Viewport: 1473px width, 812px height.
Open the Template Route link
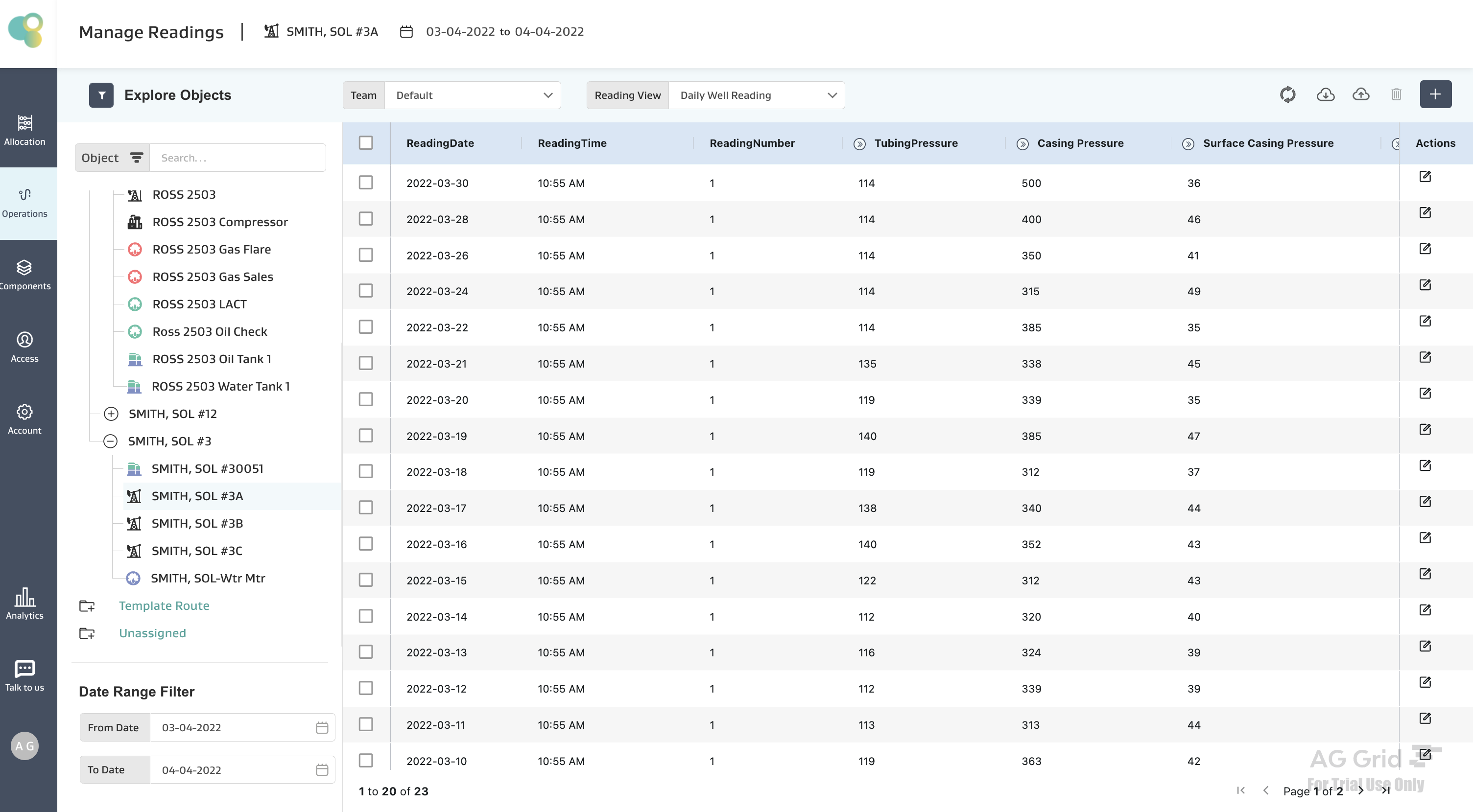[x=164, y=606]
